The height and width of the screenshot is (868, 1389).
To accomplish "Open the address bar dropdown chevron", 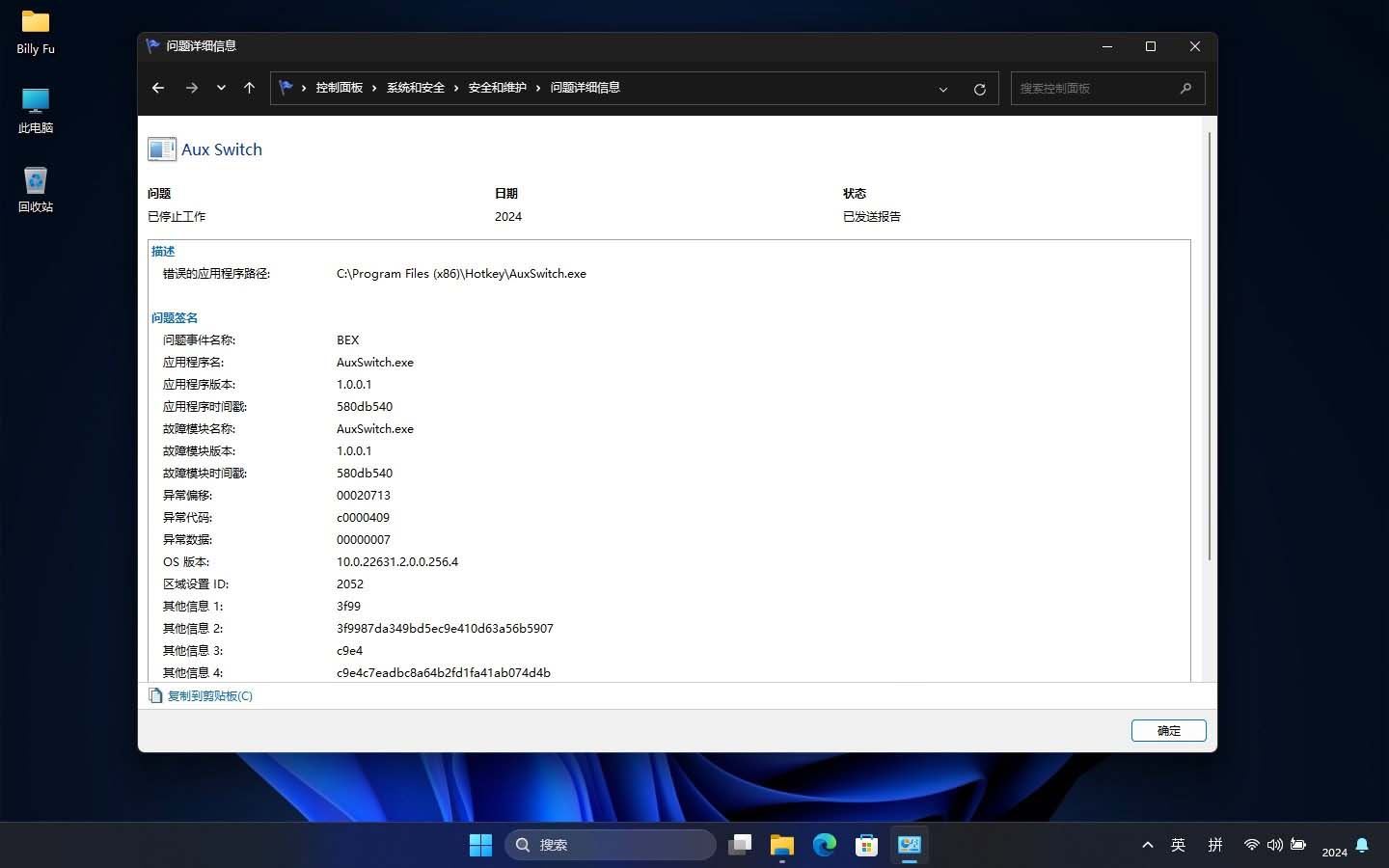I will (x=942, y=89).
